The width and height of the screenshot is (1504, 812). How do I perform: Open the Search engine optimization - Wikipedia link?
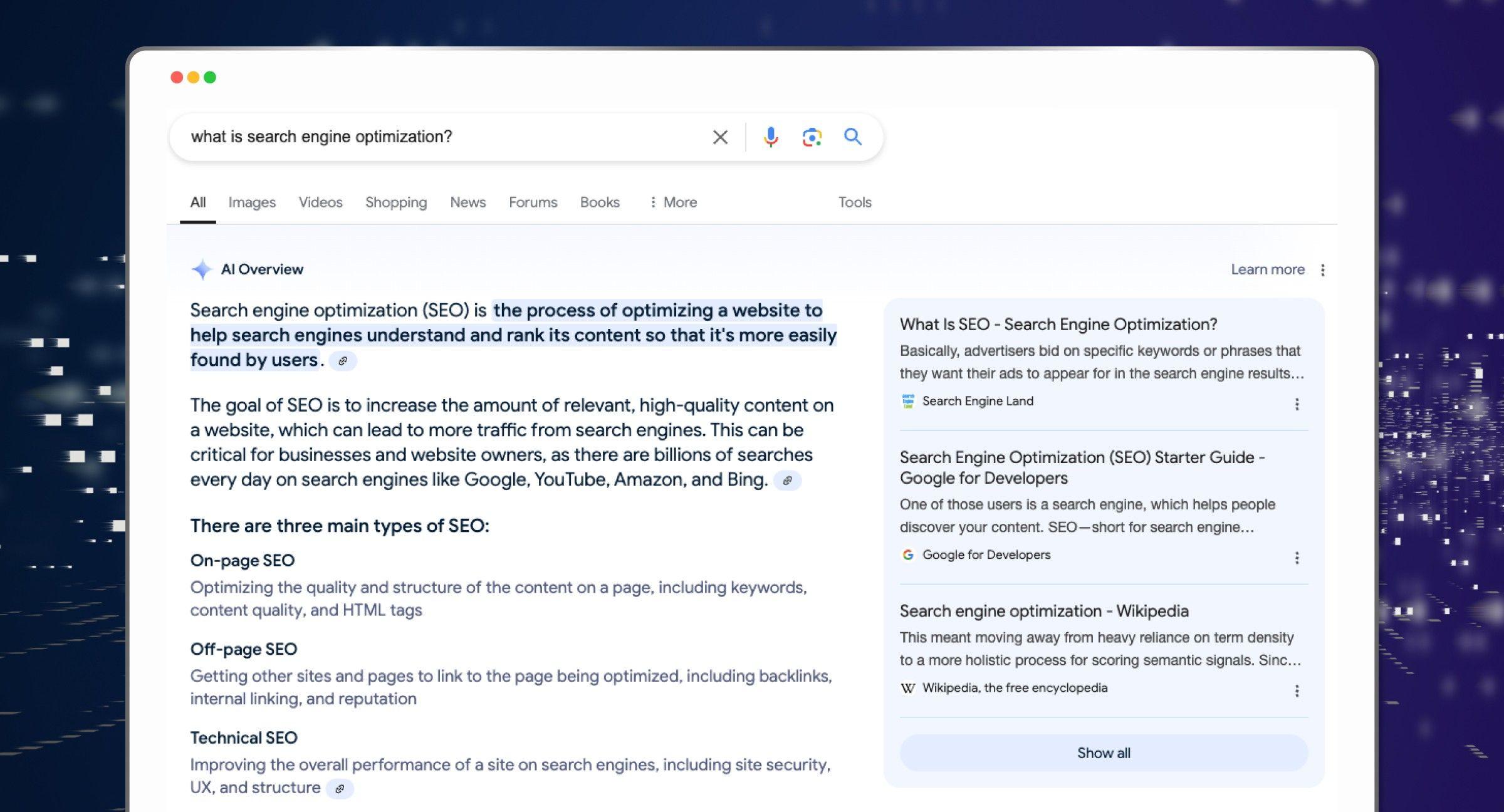[x=1043, y=611]
